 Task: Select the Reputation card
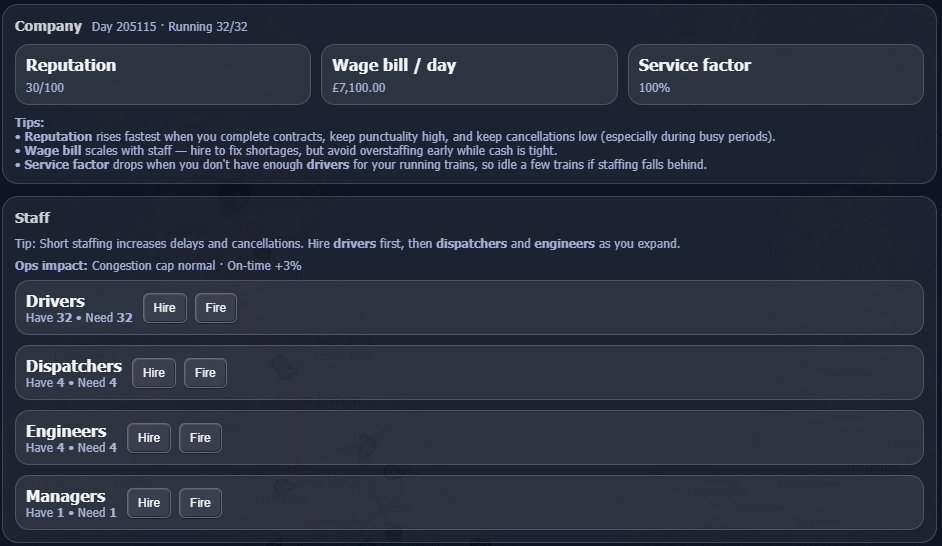pyautogui.click(x=163, y=75)
